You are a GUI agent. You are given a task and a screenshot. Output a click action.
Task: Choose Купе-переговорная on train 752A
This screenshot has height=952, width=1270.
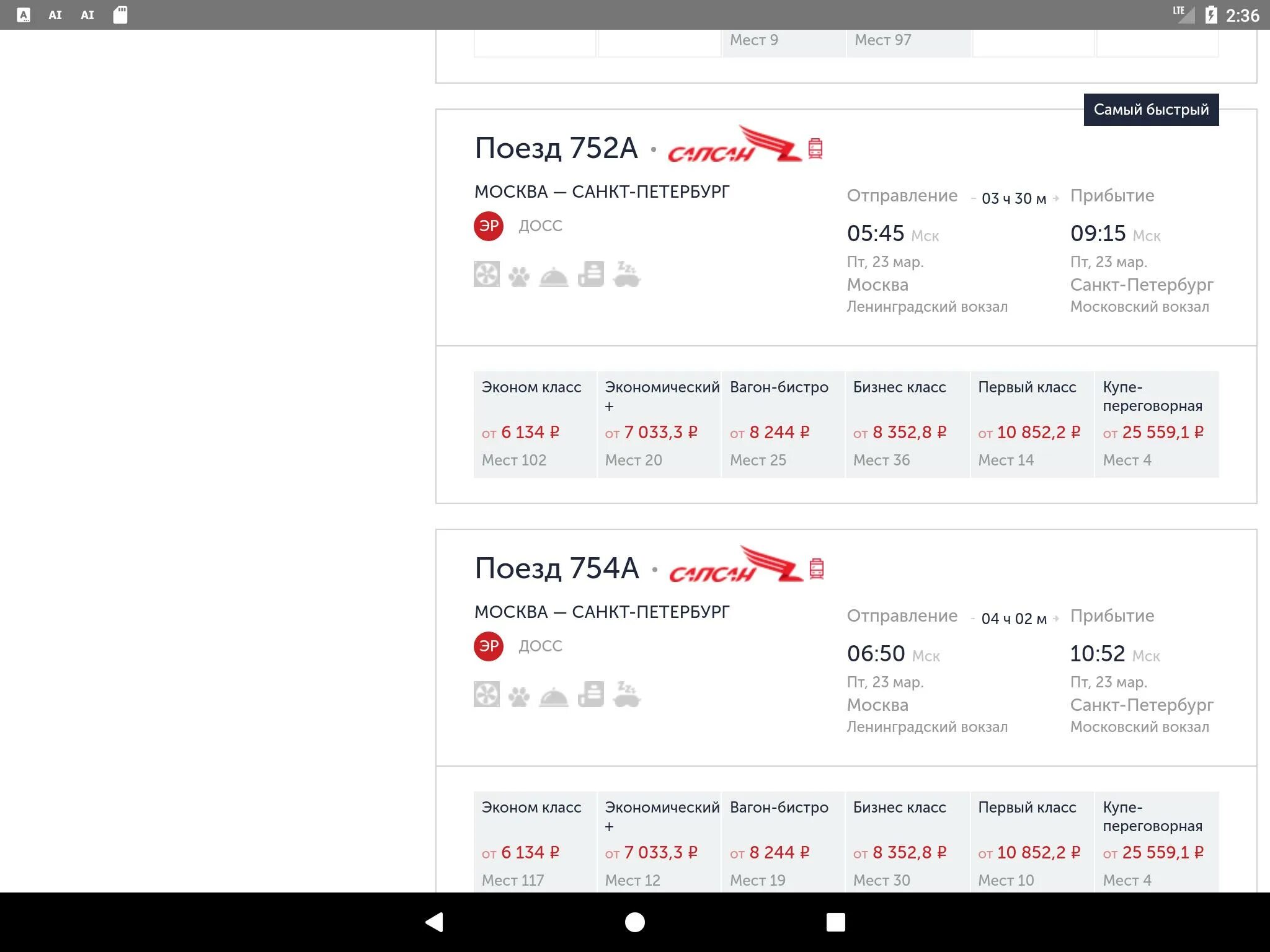pos(1157,424)
